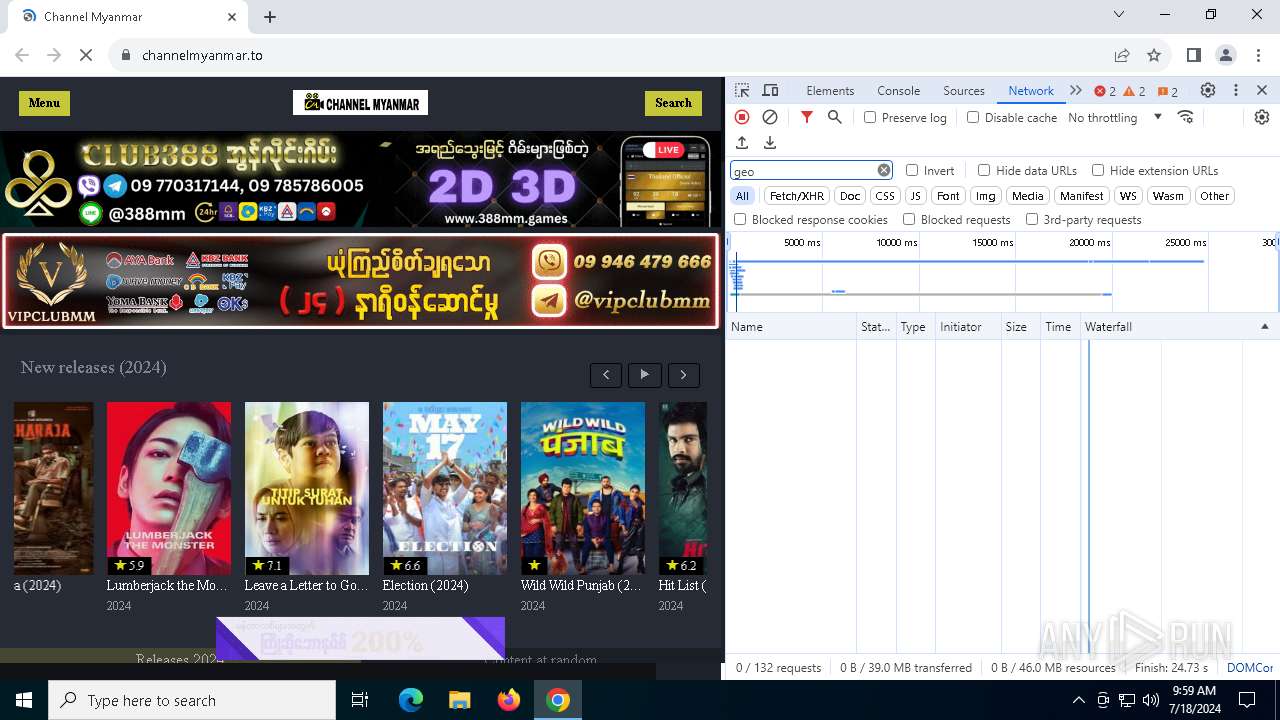Switch to the Console tab
This screenshot has height=720, width=1280.
pos(898,90)
